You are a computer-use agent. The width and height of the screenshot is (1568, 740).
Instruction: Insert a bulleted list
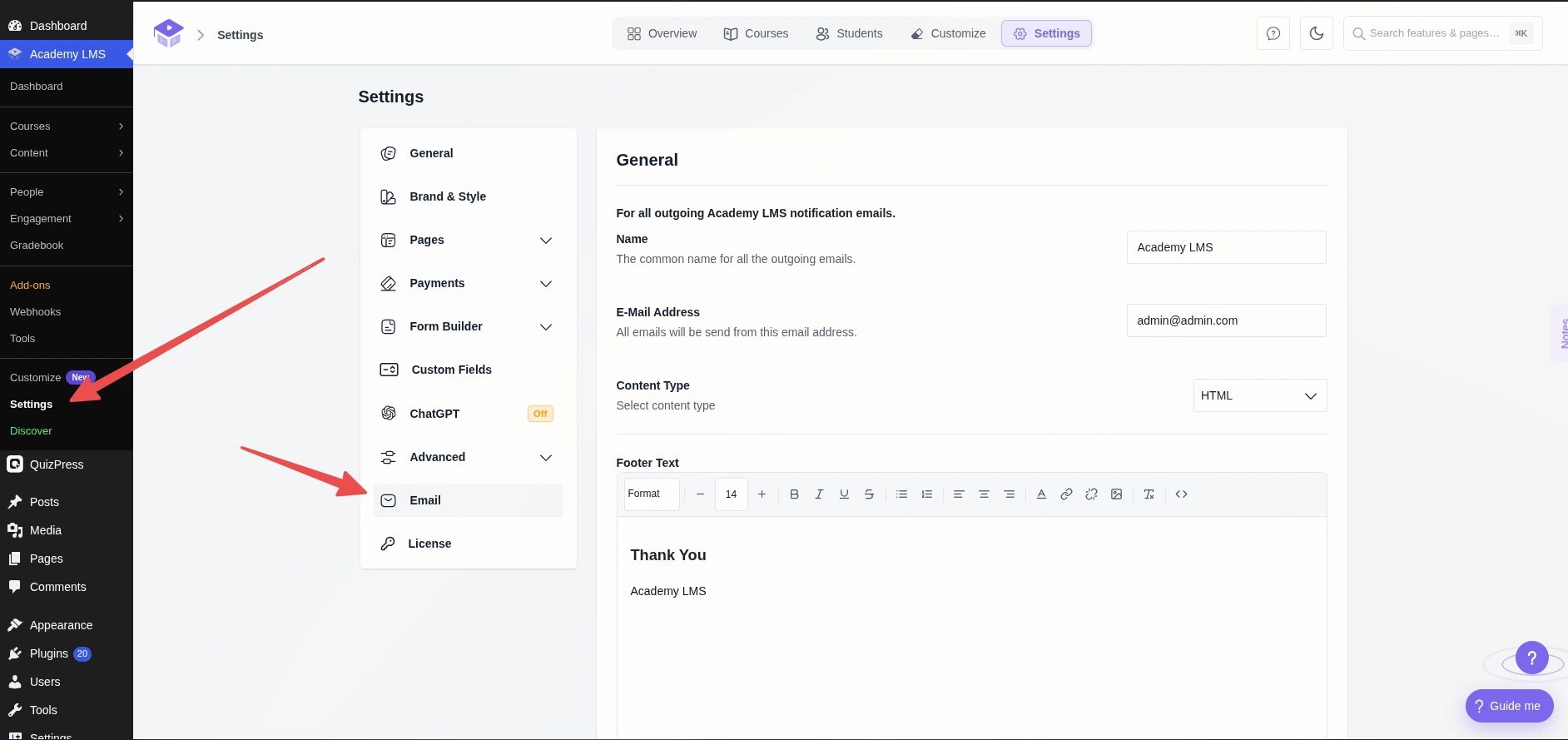tap(901, 494)
